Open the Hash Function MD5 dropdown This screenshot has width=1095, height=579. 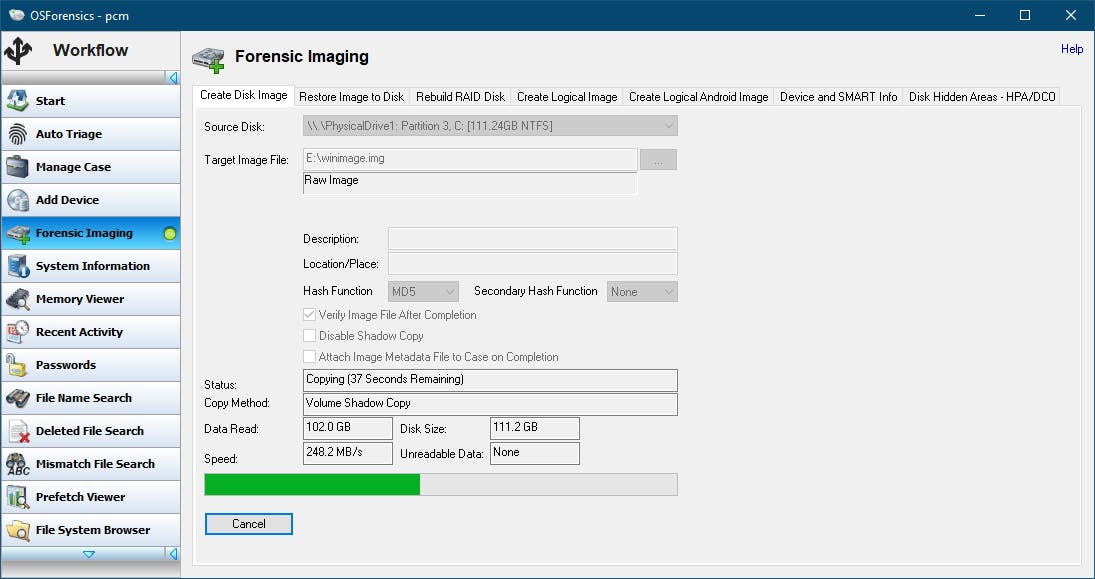click(x=423, y=292)
